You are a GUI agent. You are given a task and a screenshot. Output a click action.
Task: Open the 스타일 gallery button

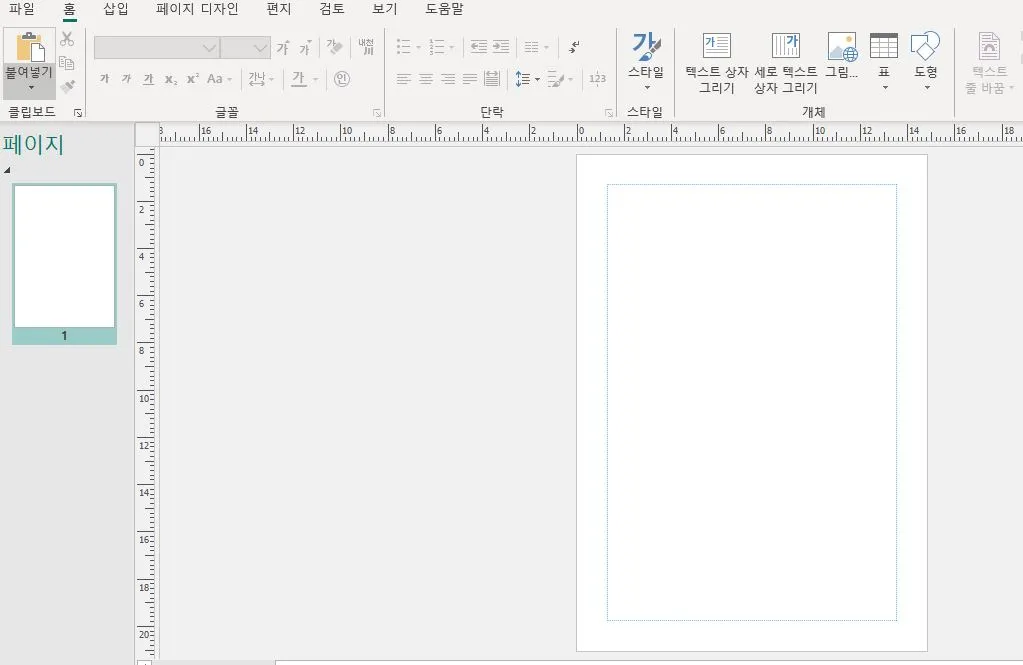point(646,62)
